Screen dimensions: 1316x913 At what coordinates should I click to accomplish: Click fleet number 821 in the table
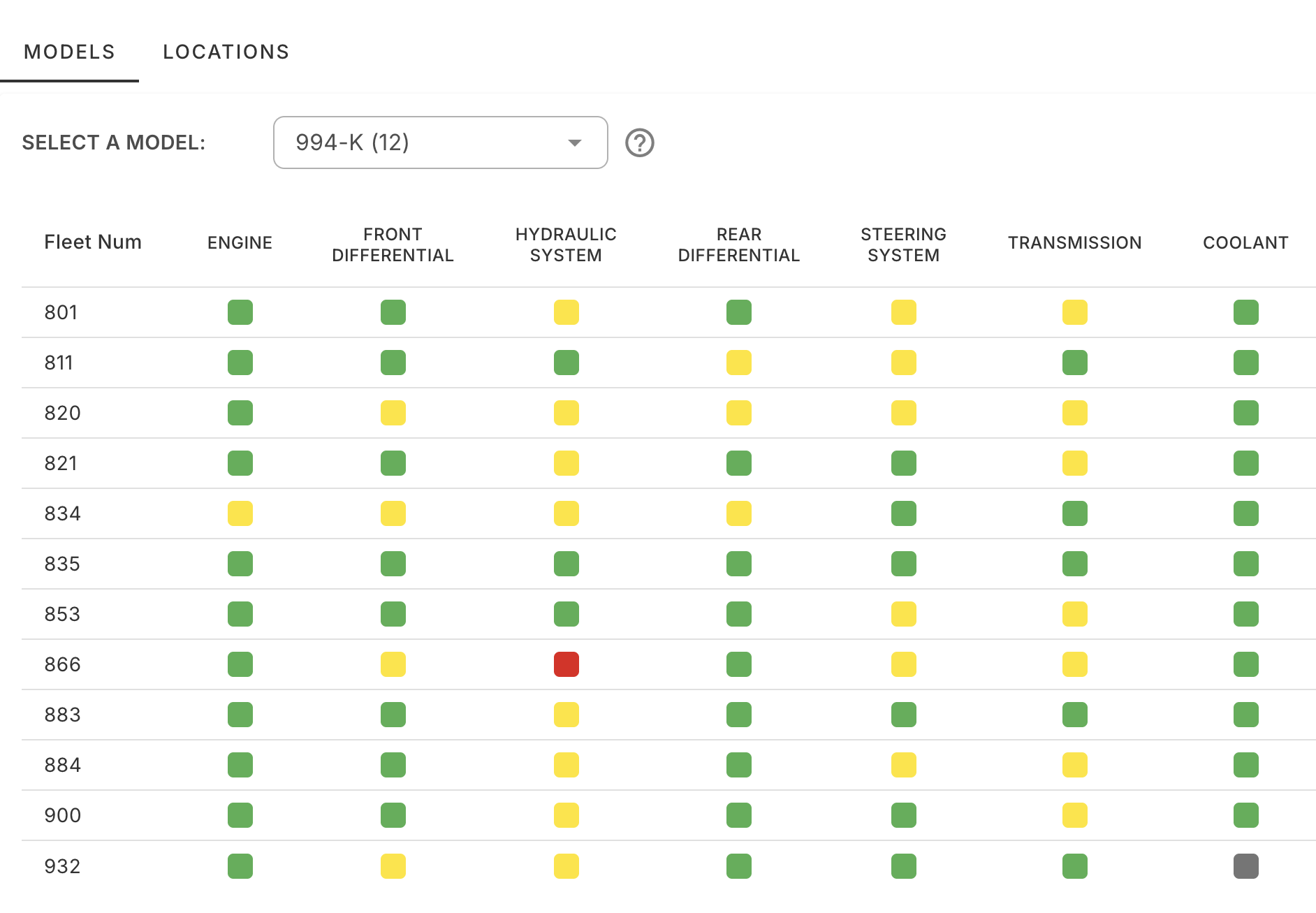[x=62, y=463]
